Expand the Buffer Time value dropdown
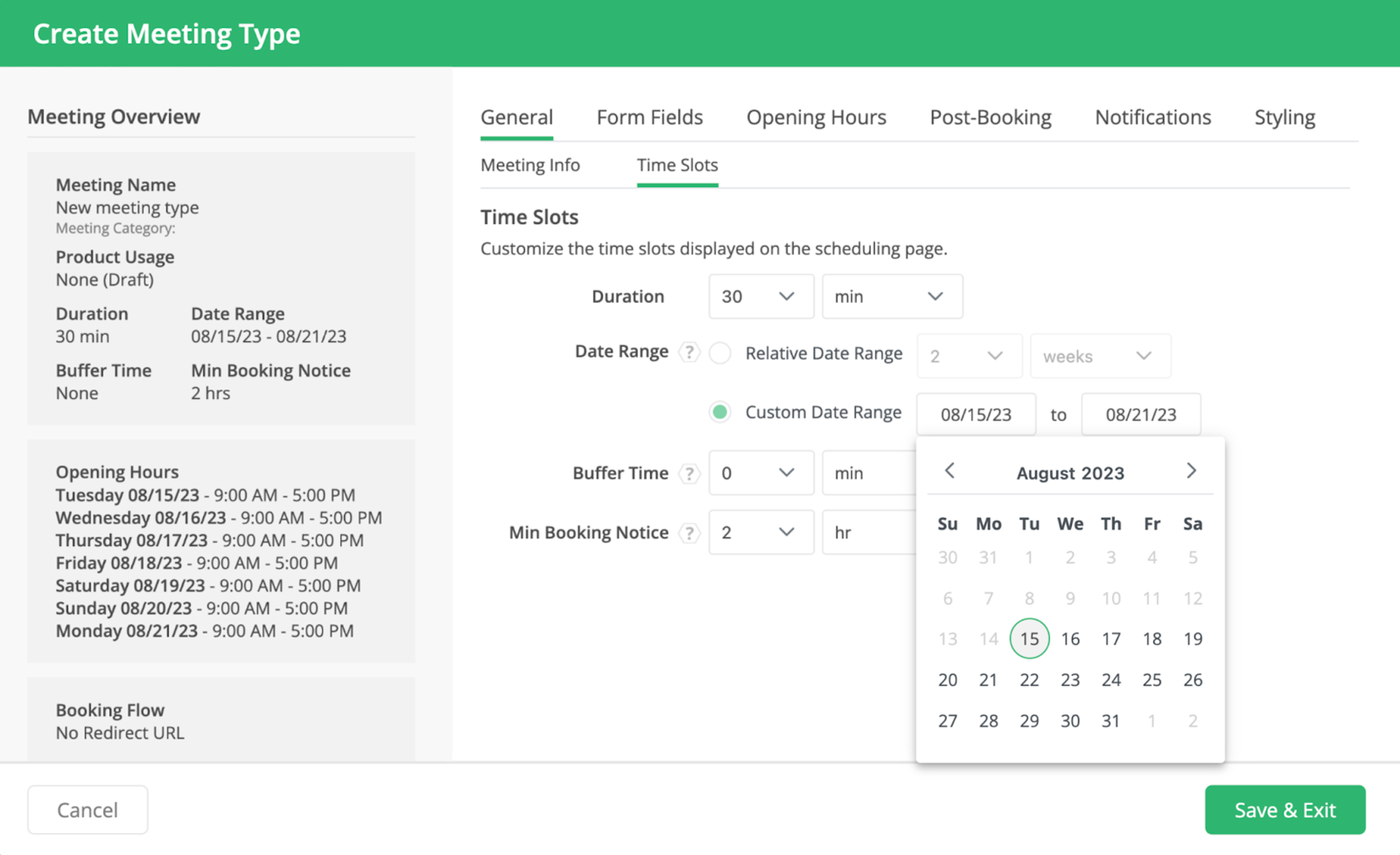This screenshot has width=1400, height=855. (x=761, y=473)
